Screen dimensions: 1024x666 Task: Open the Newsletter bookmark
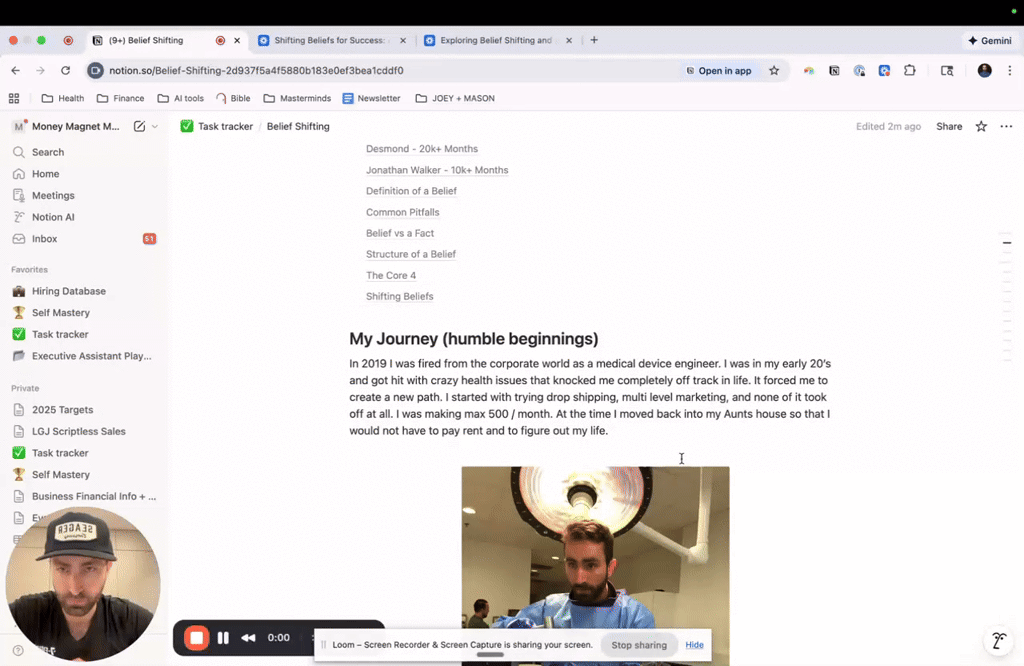(371, 99)
